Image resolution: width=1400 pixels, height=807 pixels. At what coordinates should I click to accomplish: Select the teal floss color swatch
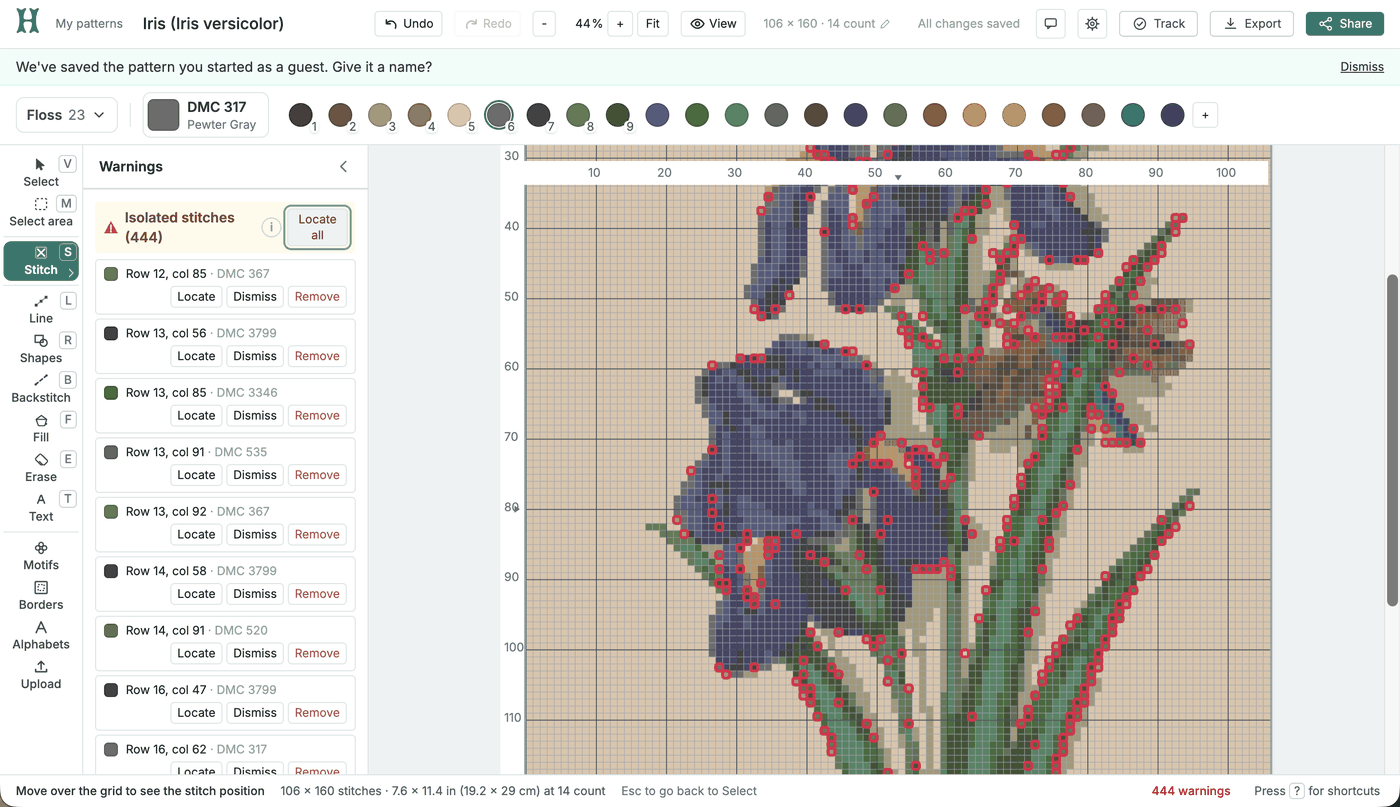[x=1133, y=115]
